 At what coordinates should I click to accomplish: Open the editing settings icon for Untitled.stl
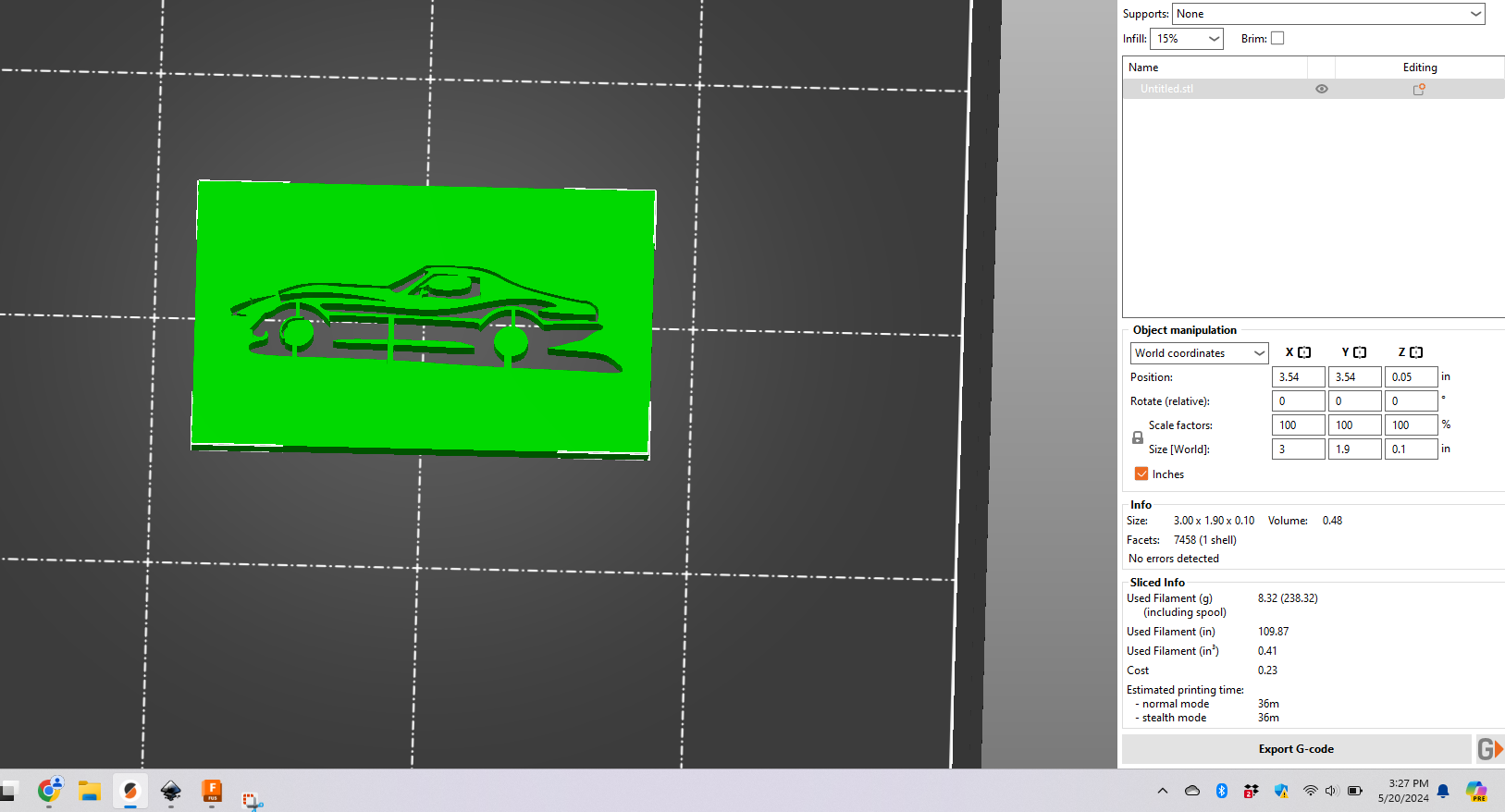point(1419,89)
